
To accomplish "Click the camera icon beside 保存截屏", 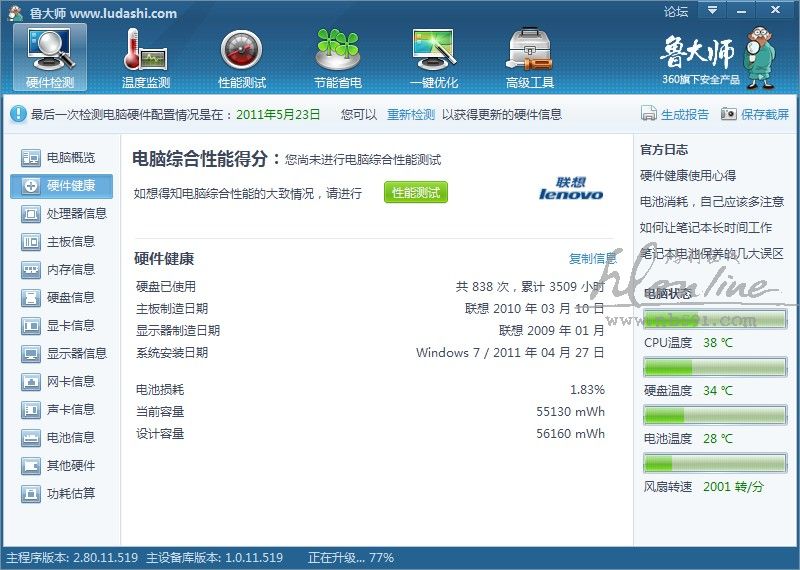I will click(x=729, y=113).
